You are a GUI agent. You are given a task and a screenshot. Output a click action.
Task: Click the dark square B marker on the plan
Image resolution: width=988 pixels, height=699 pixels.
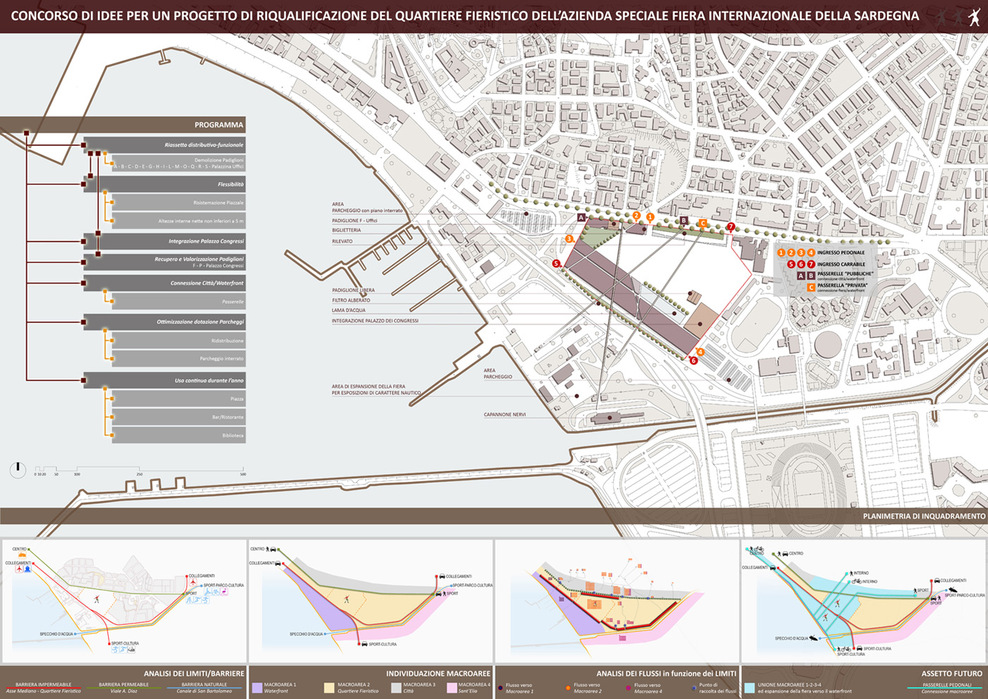coord(684,220)
